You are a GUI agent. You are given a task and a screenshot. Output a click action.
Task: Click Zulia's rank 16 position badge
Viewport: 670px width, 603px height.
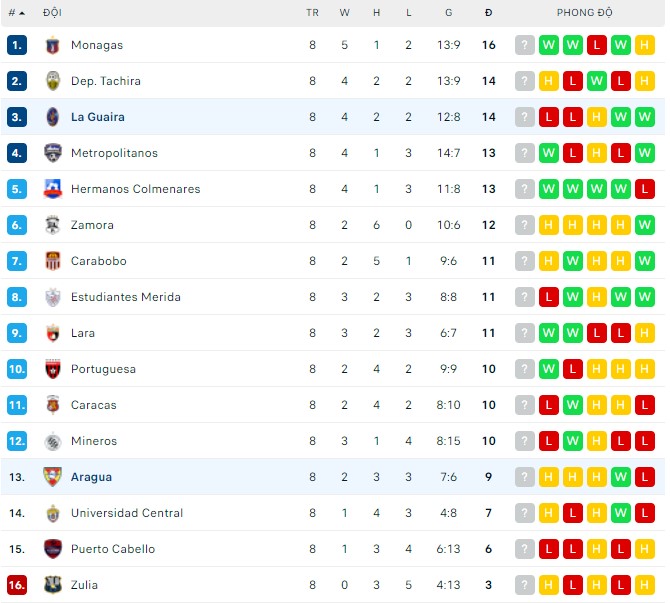[17, 585]
